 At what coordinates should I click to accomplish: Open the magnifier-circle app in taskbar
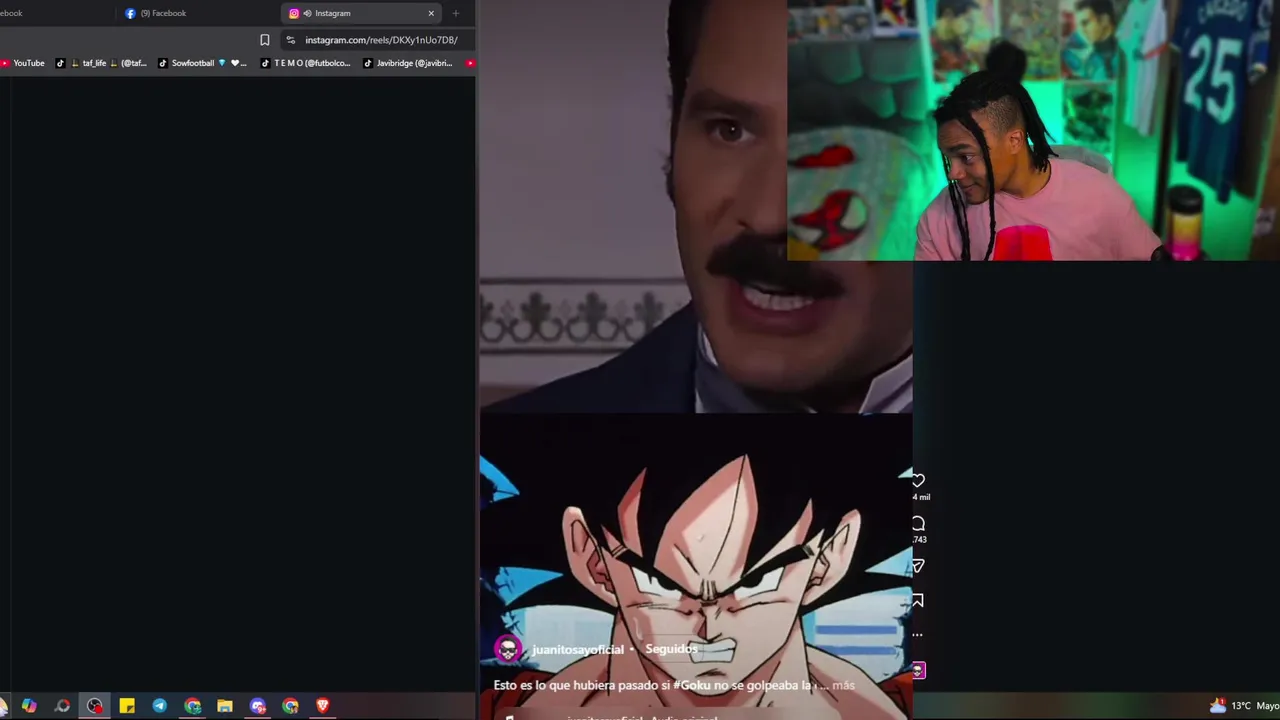[62, 706]
